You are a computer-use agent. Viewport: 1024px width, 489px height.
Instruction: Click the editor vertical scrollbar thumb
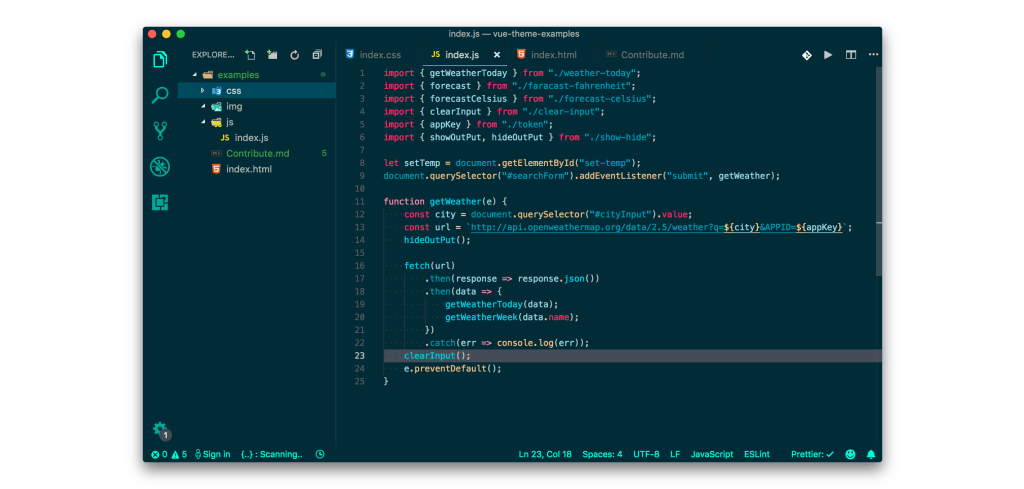pos(879,170)
